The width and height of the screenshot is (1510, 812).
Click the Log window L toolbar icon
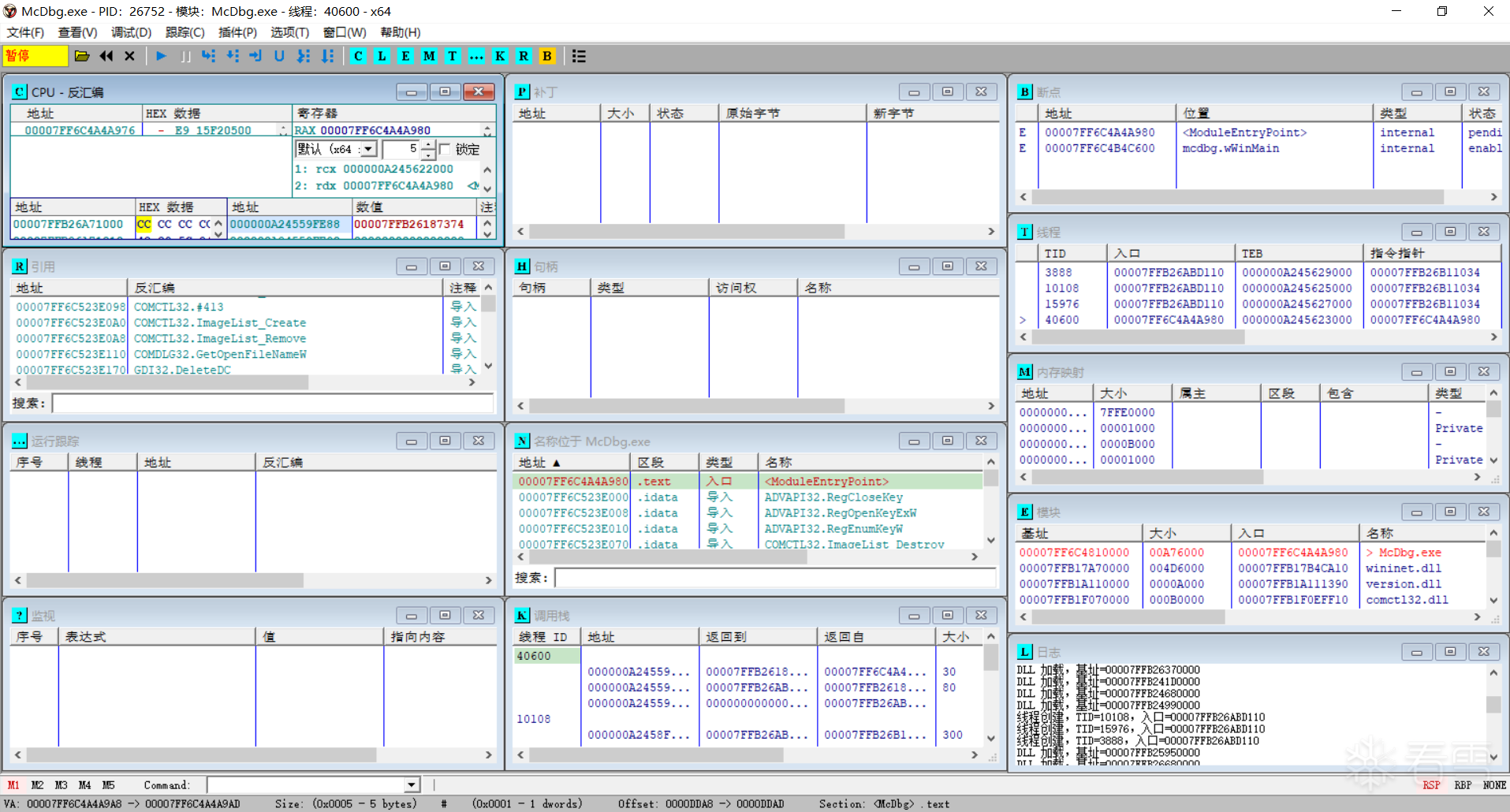[382, 56]
